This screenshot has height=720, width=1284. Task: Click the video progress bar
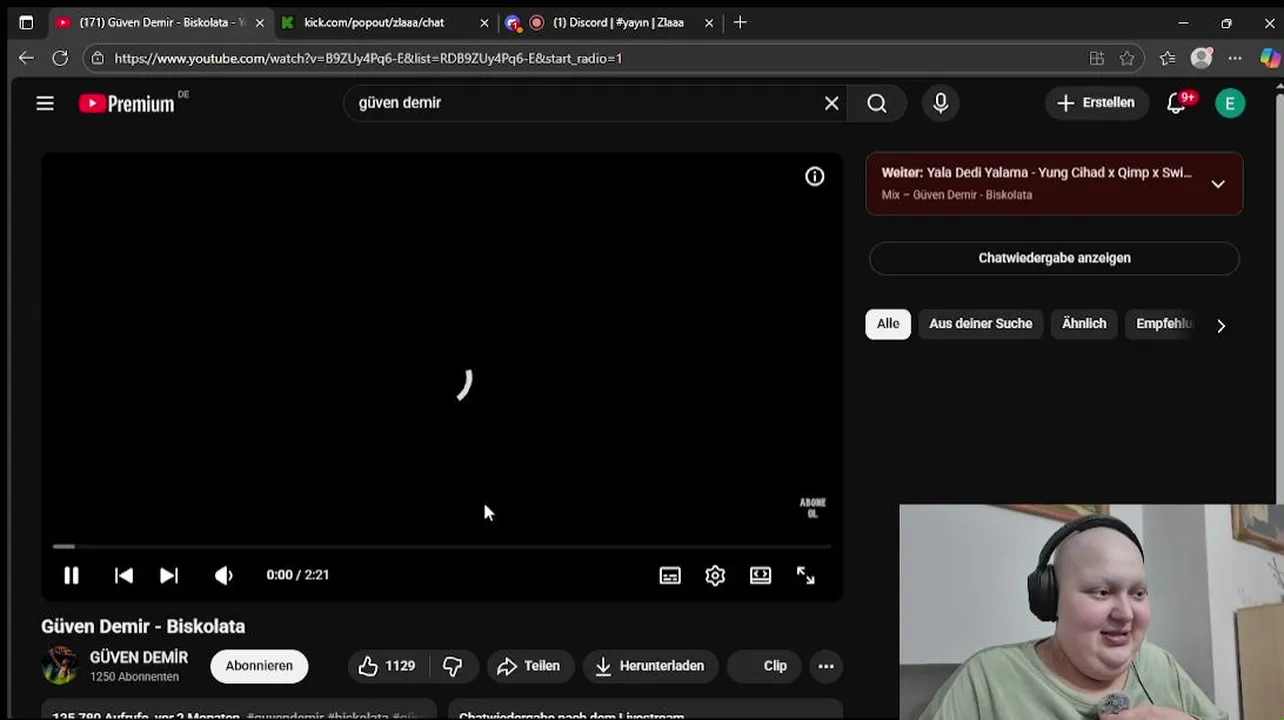point(442,547)
